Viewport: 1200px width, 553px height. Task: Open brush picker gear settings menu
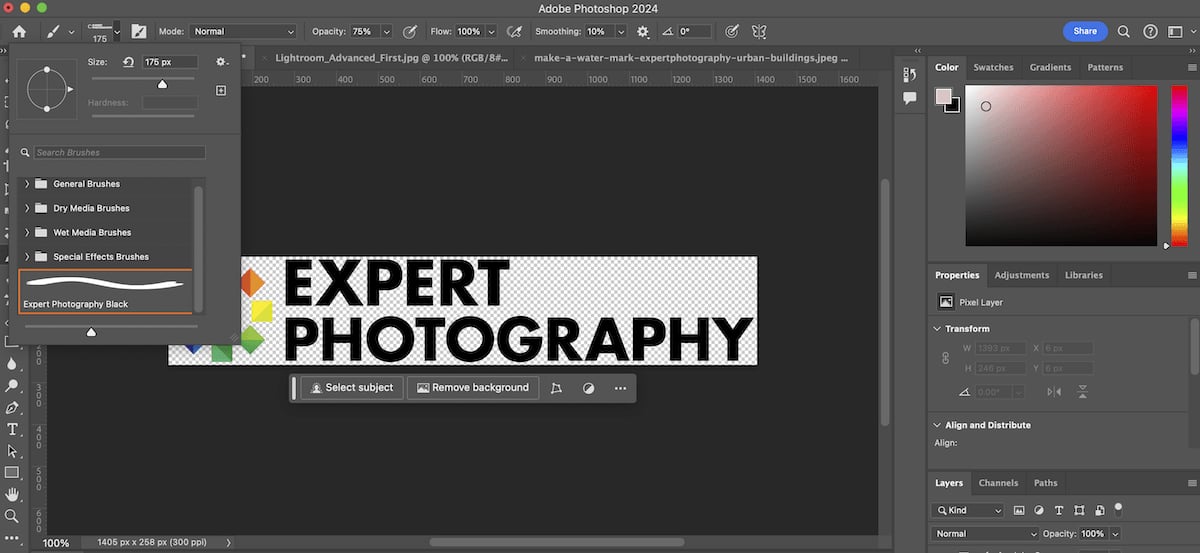[x=222, y=62]
